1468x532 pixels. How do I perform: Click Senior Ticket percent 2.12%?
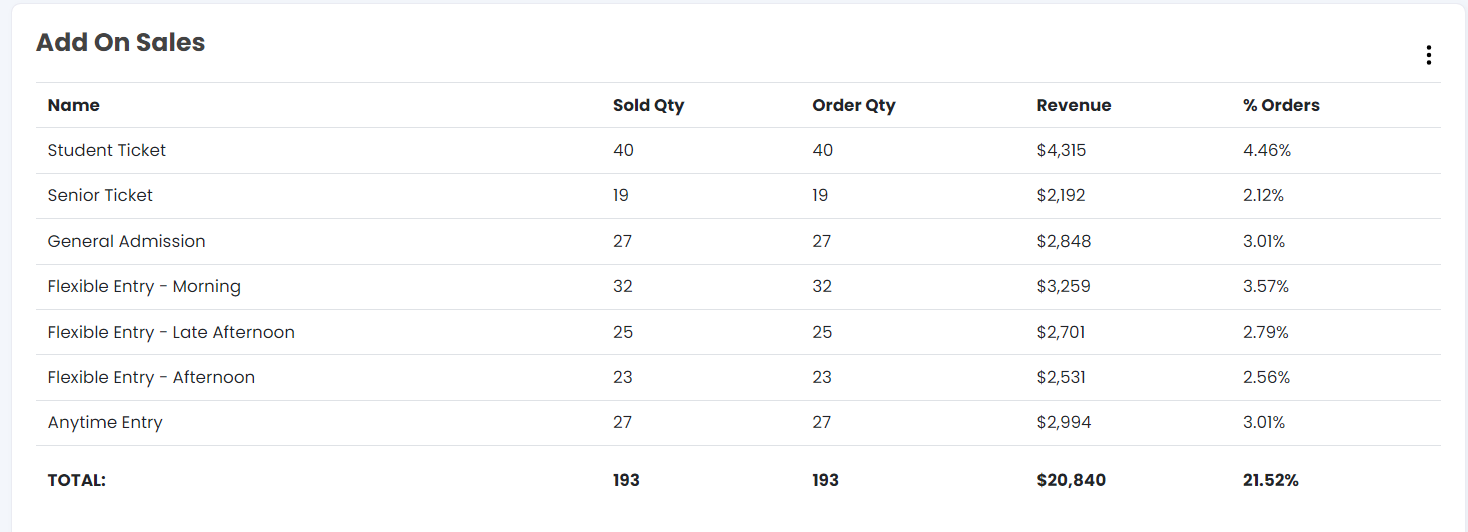(1263, 195)
